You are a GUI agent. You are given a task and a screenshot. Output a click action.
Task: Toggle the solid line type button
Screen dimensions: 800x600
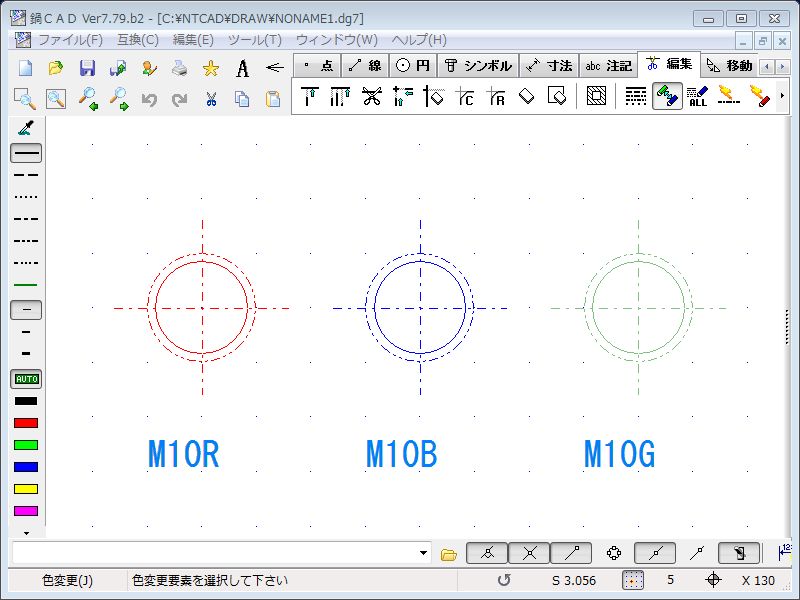click(26, 153)
